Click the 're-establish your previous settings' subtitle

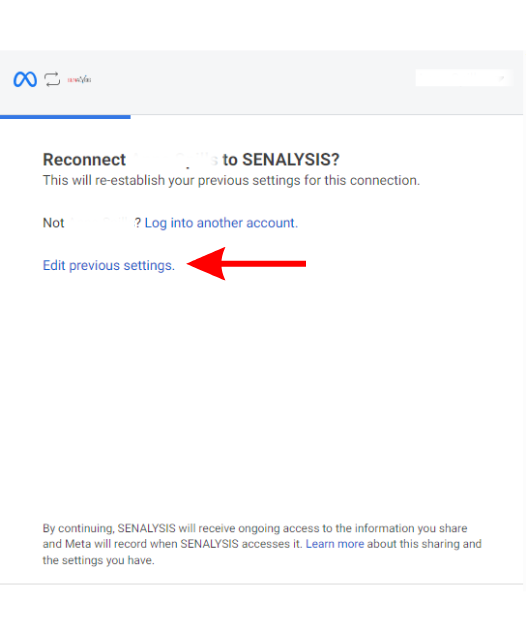tap(231, 180)
